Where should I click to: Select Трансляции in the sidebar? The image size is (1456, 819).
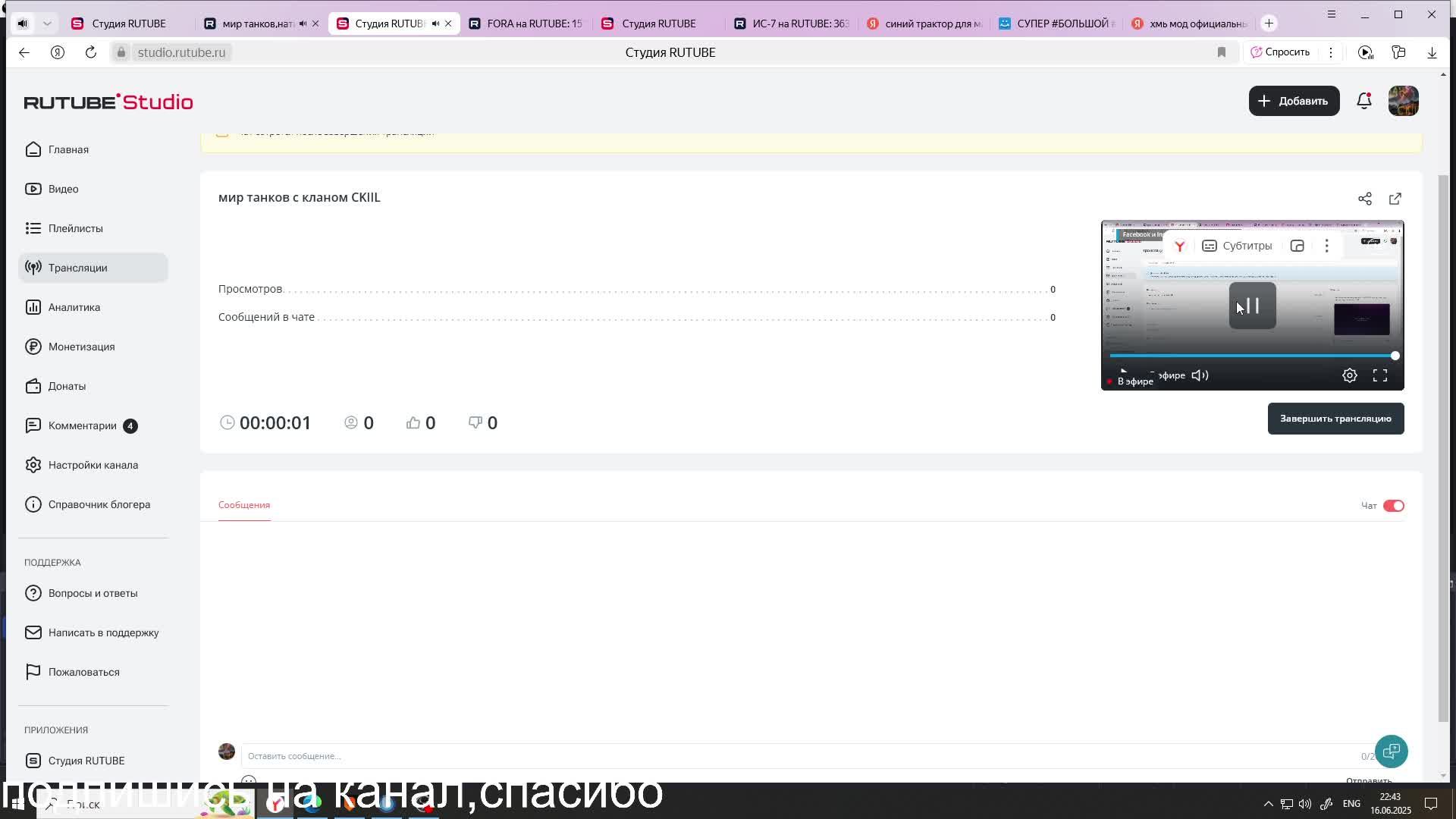93,268
